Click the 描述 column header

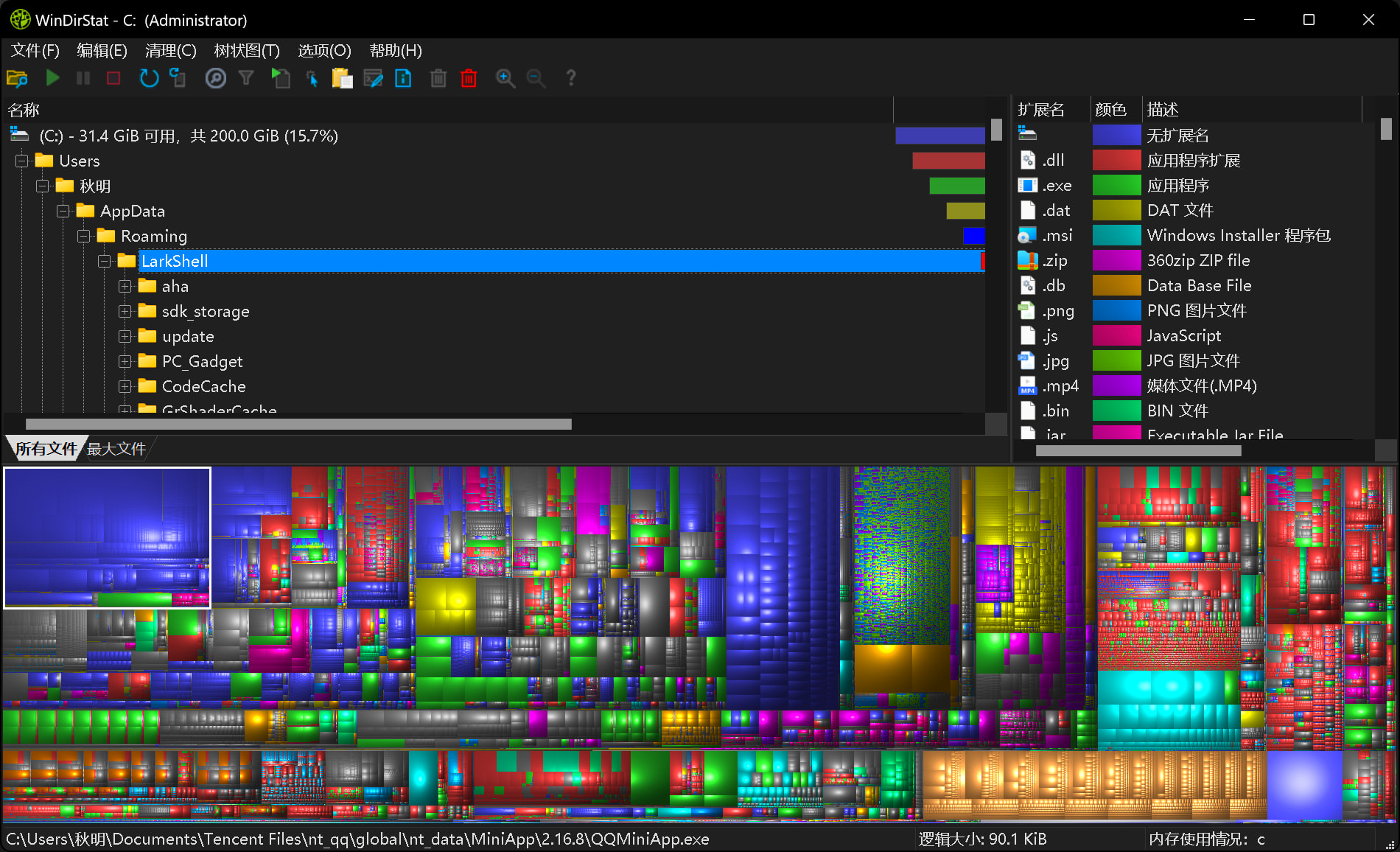point(1251,110)
